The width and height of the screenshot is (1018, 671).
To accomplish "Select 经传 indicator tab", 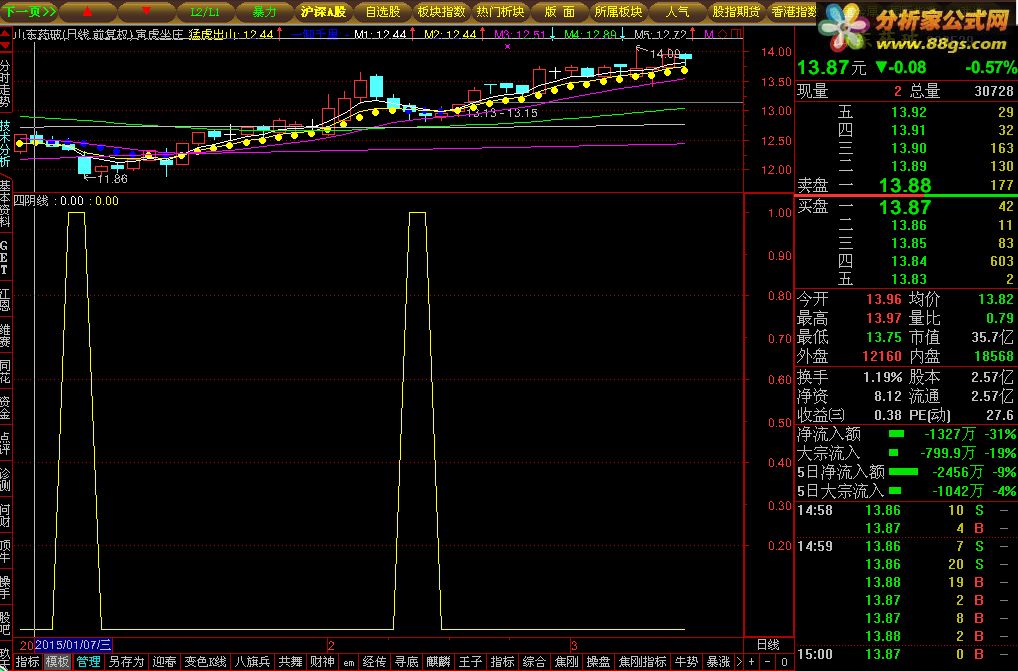I will click(x=374, y=662).
